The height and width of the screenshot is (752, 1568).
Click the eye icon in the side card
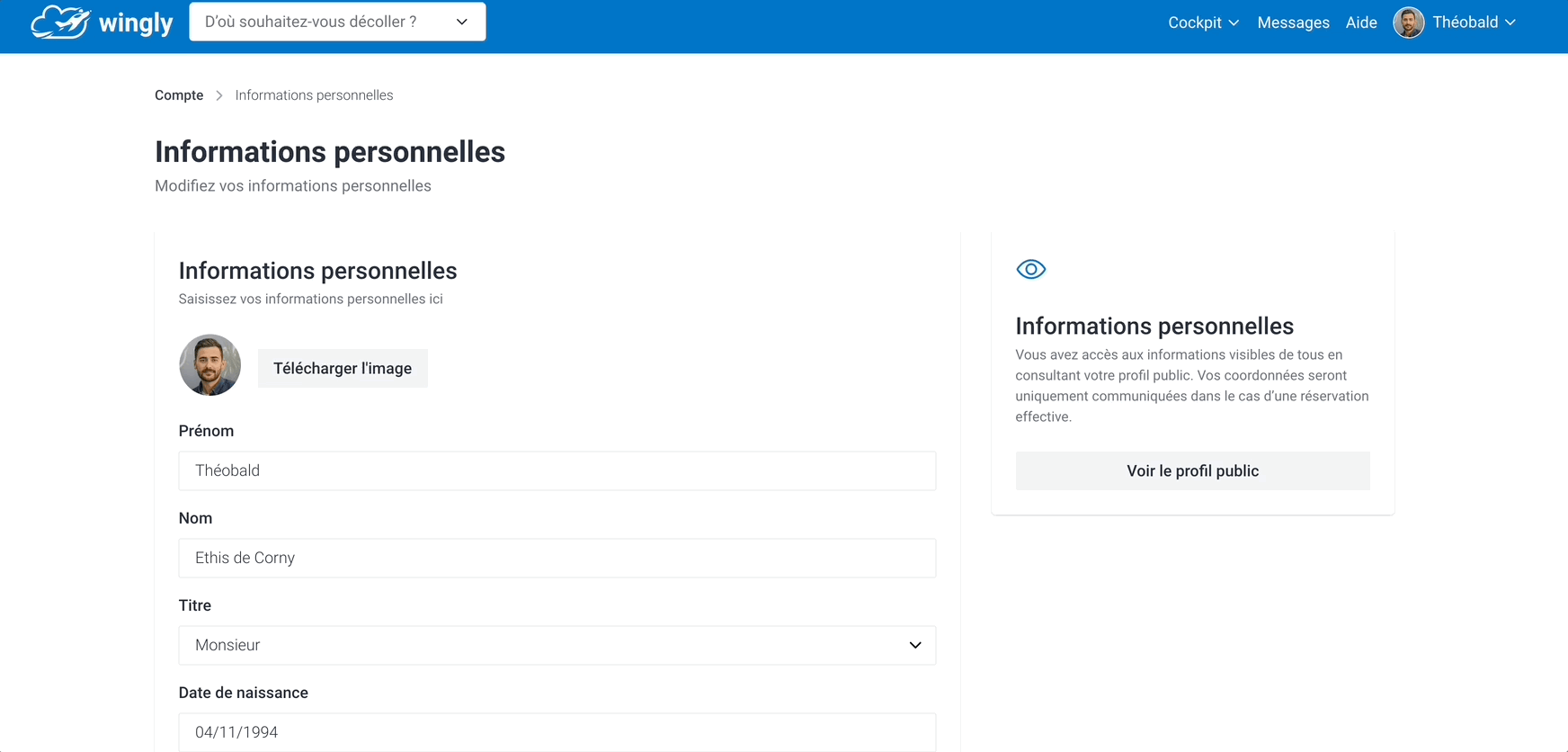coord(1031,269)
